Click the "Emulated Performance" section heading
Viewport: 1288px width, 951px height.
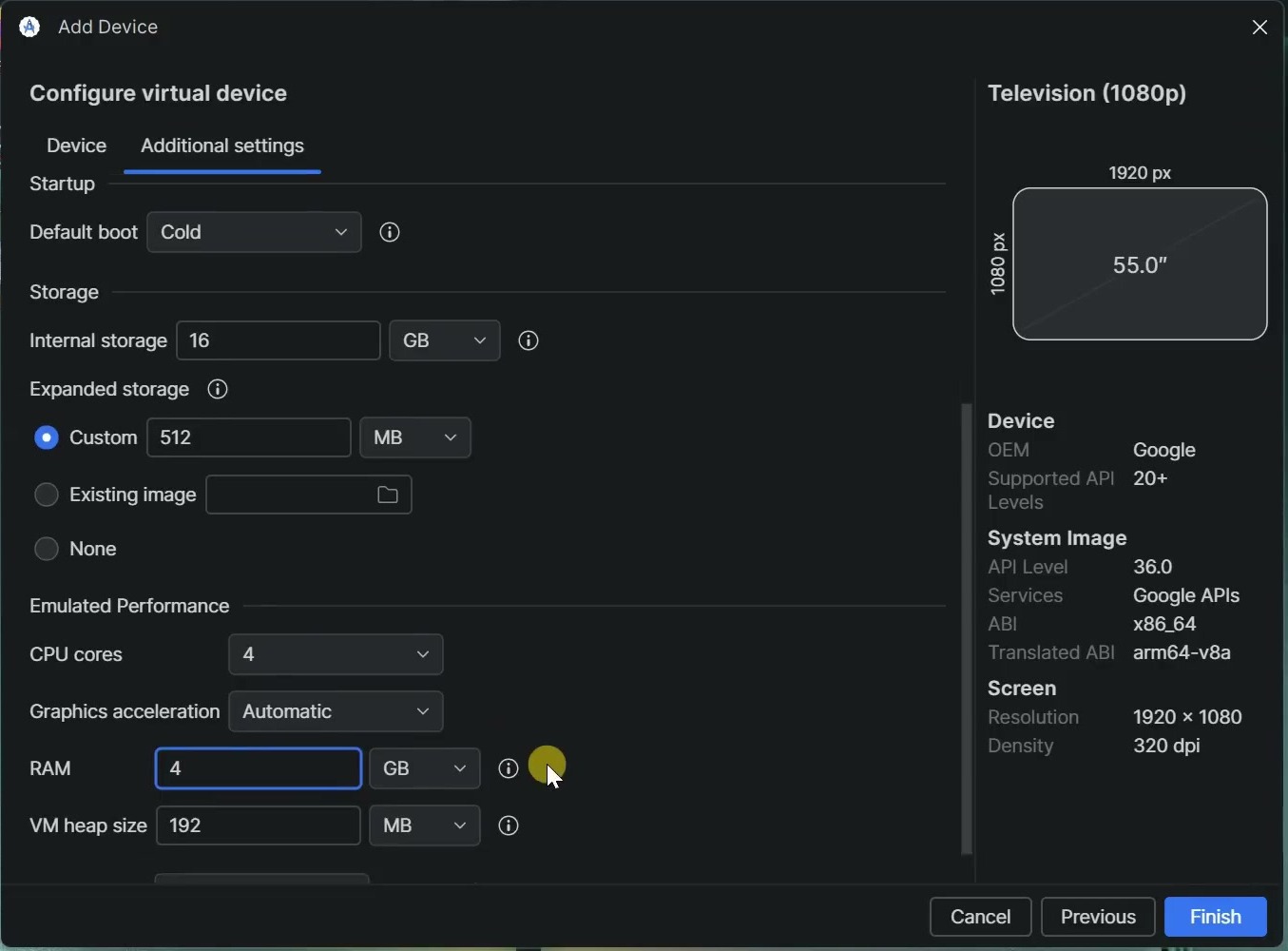pyautogui.click(x=129, y=607)
